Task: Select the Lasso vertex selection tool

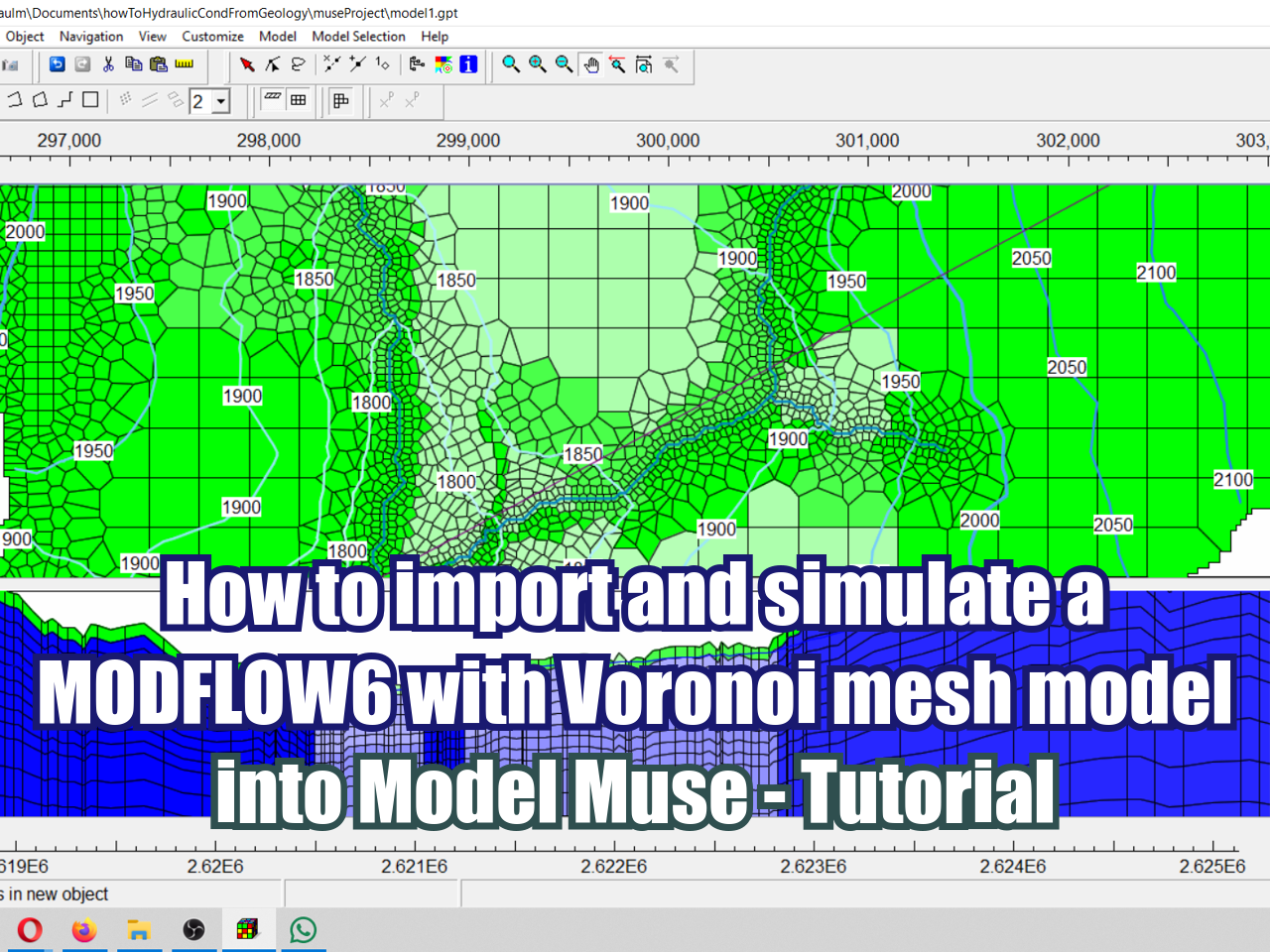Action: coord(296,63)
